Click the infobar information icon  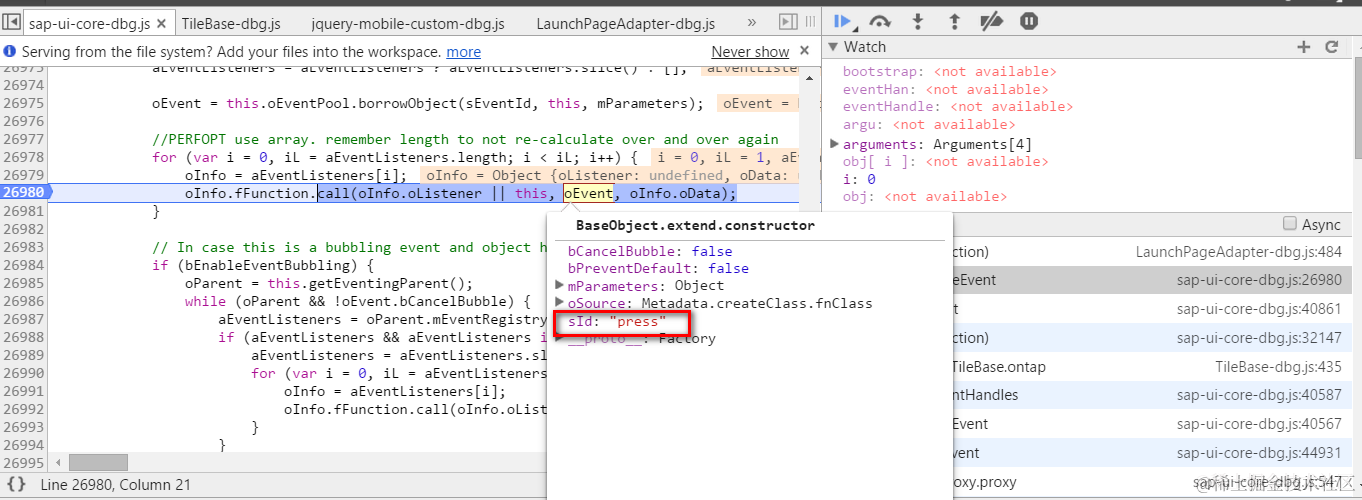click(9, 51)
